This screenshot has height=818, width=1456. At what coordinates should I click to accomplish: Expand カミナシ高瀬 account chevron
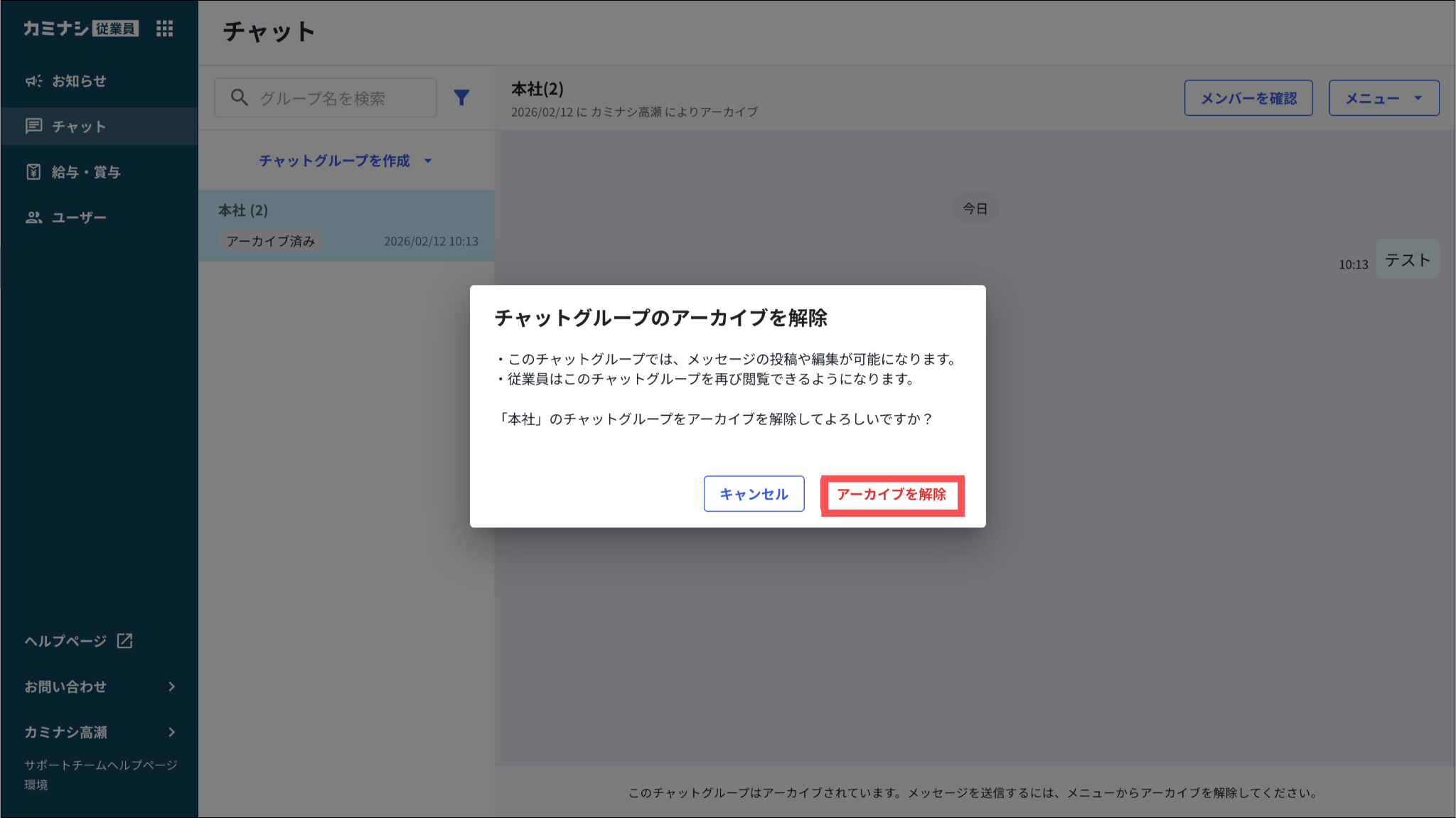171,732
